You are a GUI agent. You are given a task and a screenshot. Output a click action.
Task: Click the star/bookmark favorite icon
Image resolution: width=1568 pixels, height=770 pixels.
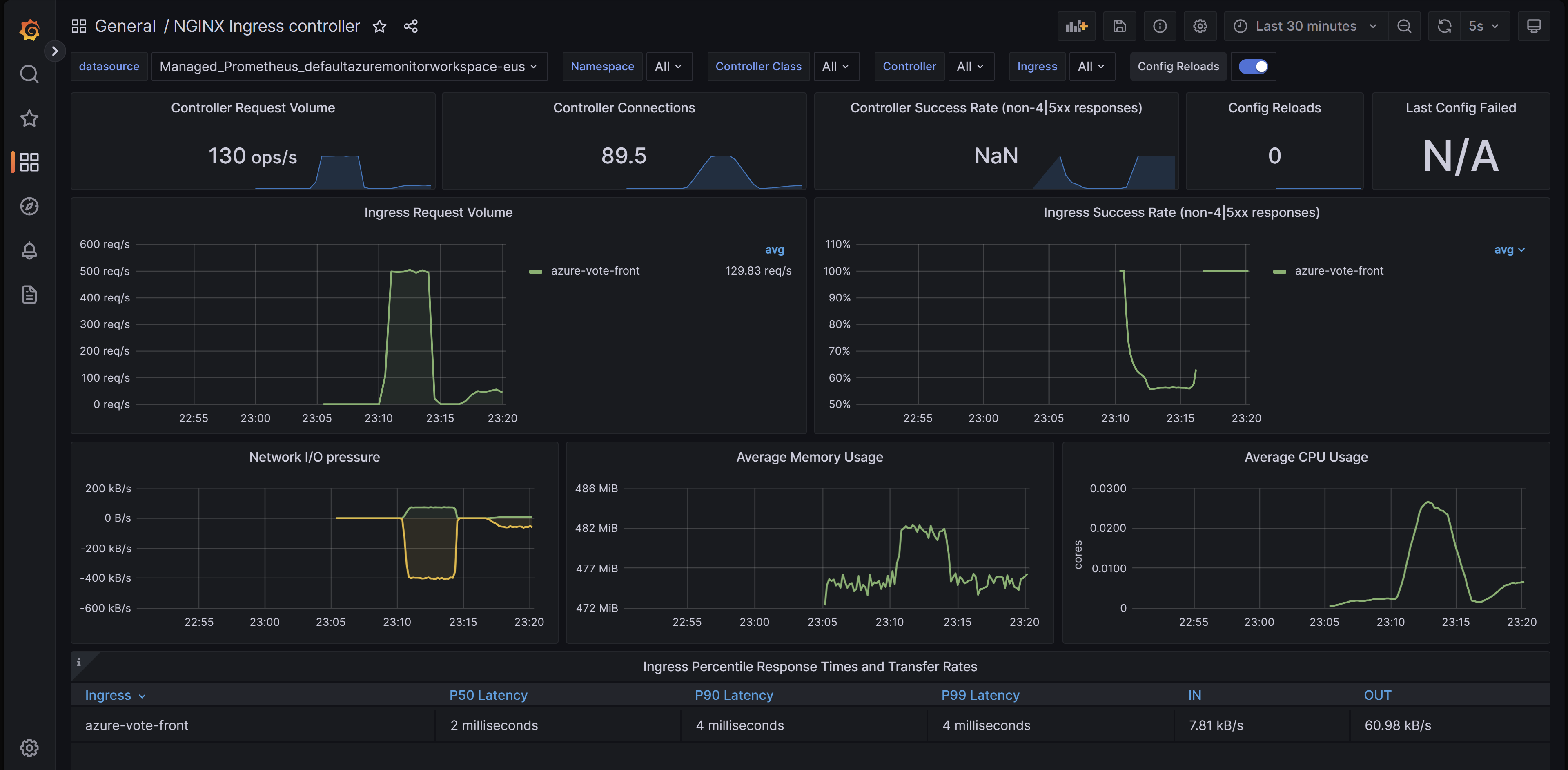(x=380, y=25)
